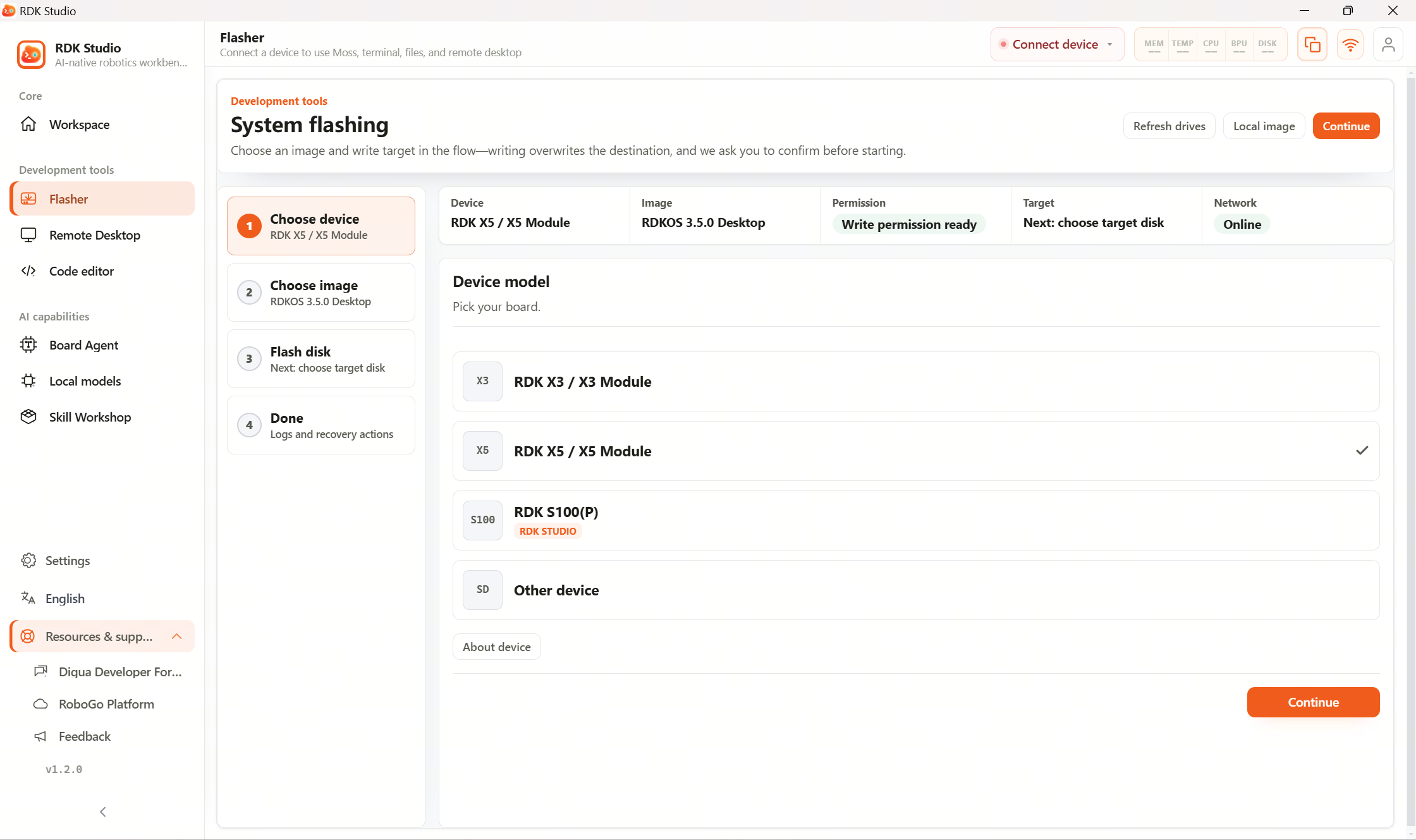Click the top Continue button
This screenshot has height=840, width=1416.
click(x=1346, y=126)
